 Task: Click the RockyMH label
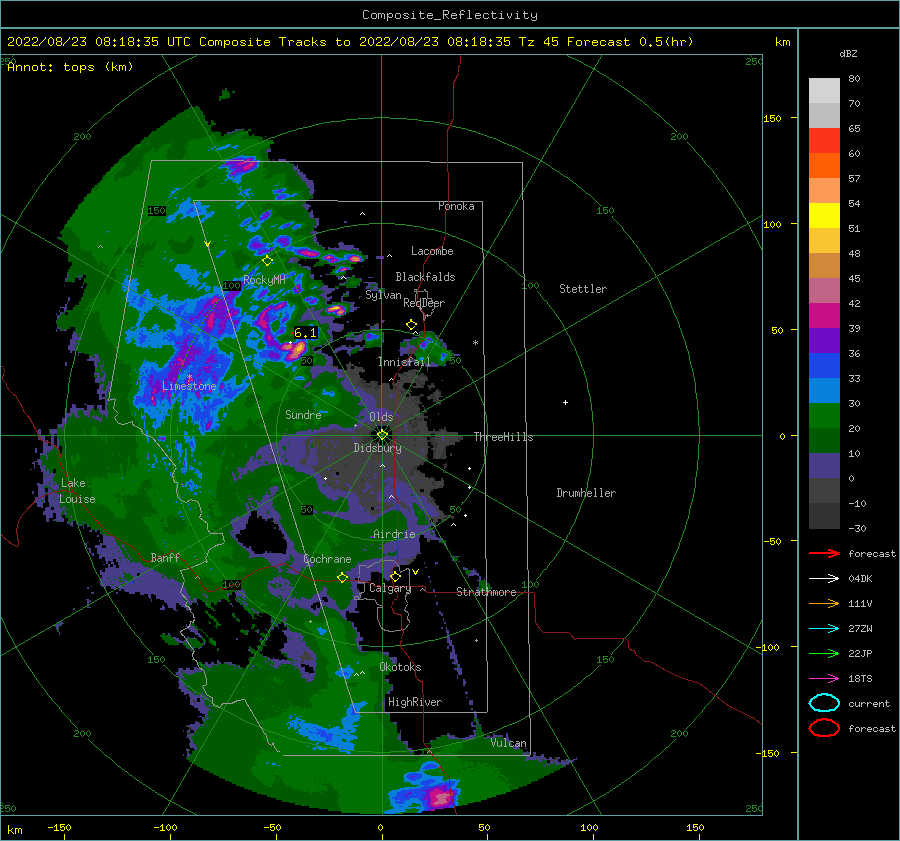(264, 280)
